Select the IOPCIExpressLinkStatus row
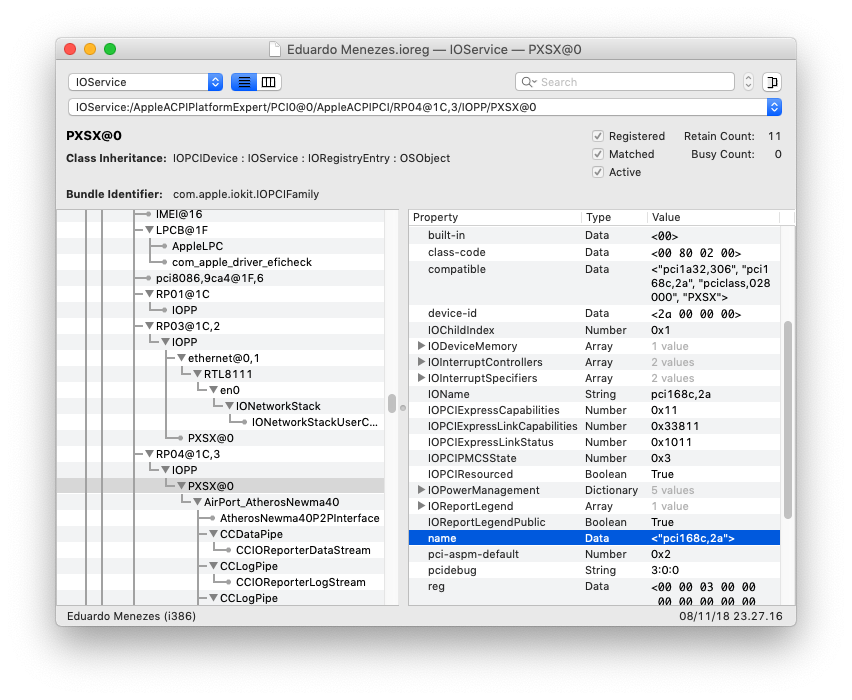This screenshot has width=852, height=700. [594, 442]
